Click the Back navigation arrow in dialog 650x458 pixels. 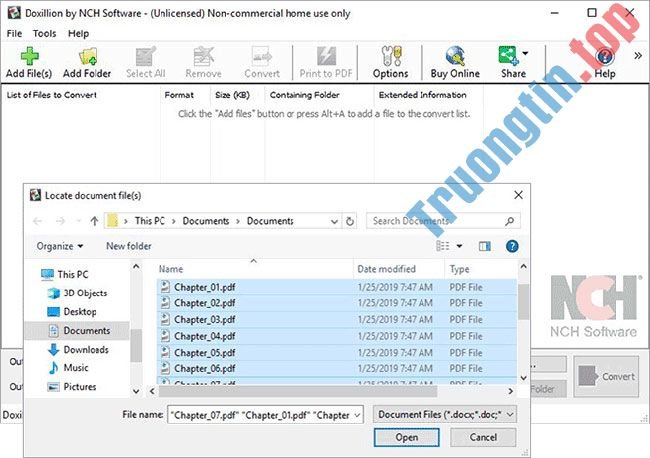pos(38,221)
